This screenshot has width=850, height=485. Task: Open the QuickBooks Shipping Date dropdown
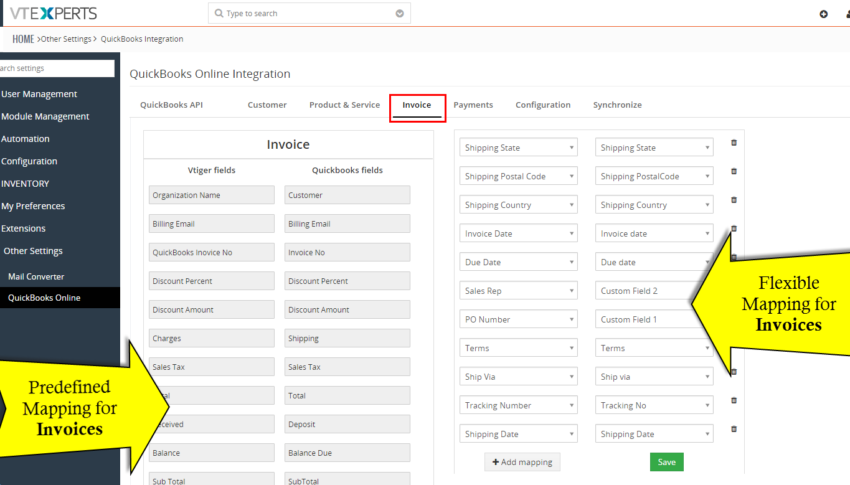point(654,434)
